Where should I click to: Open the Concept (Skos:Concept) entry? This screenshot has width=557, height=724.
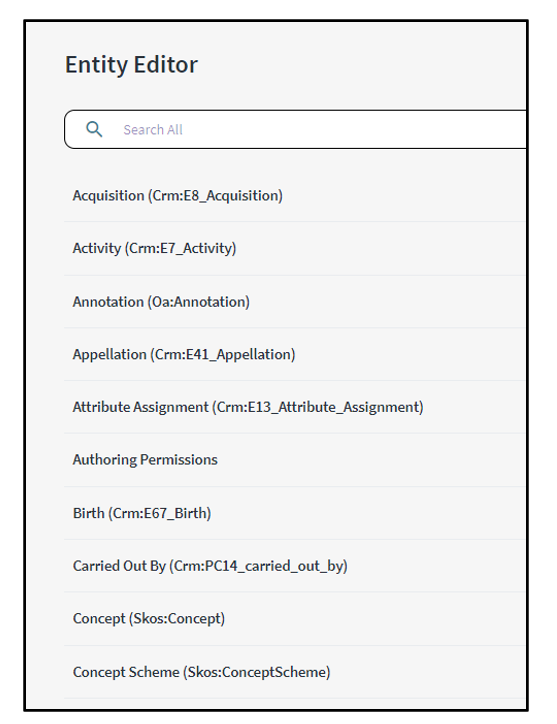click(x=295, y=619)
